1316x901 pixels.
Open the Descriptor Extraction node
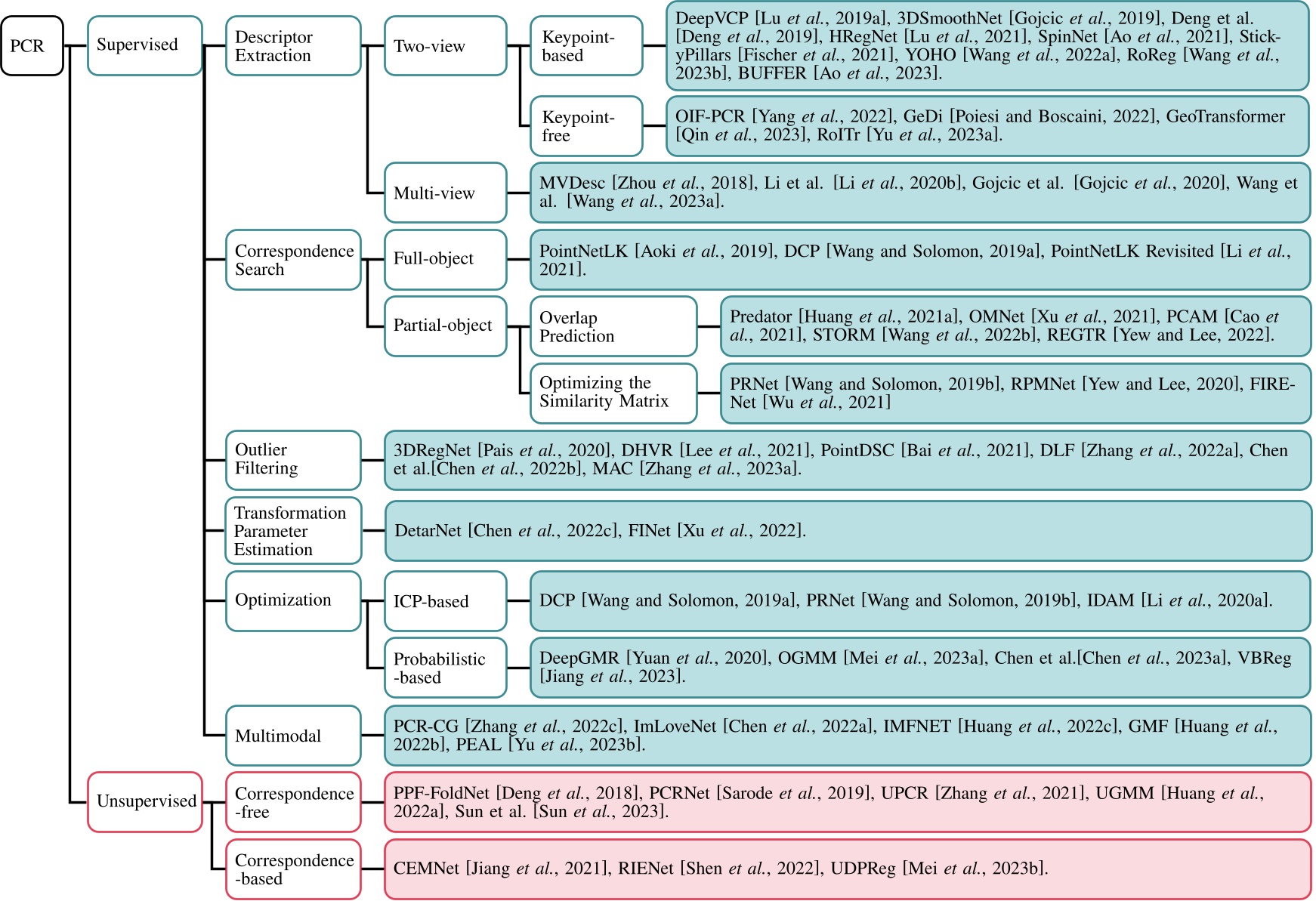(292, 46)
